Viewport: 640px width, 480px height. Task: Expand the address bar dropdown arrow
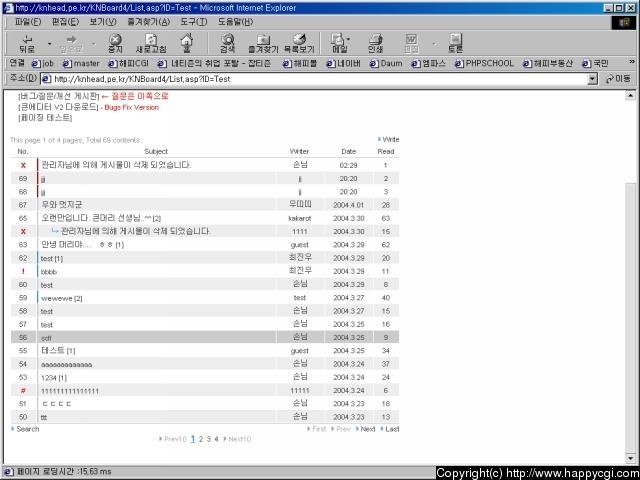tap(593, 79)
